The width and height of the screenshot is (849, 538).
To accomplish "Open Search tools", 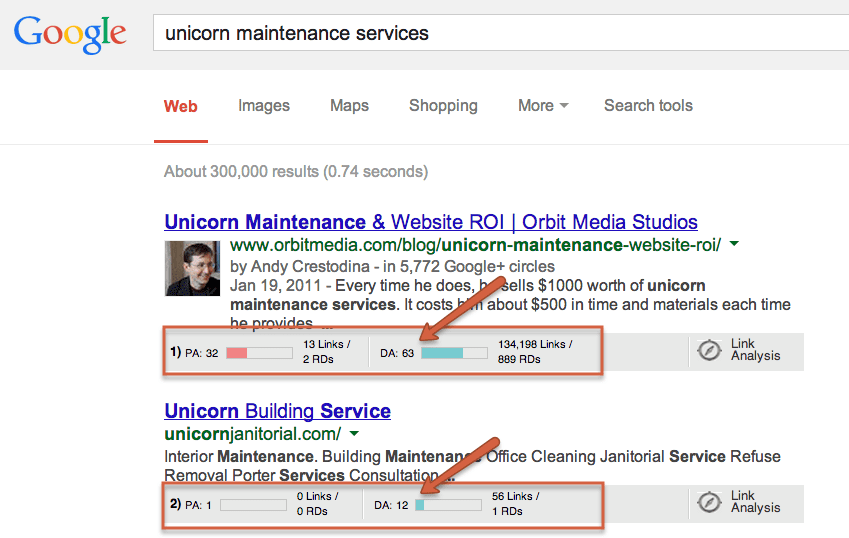I will point(648,106).
